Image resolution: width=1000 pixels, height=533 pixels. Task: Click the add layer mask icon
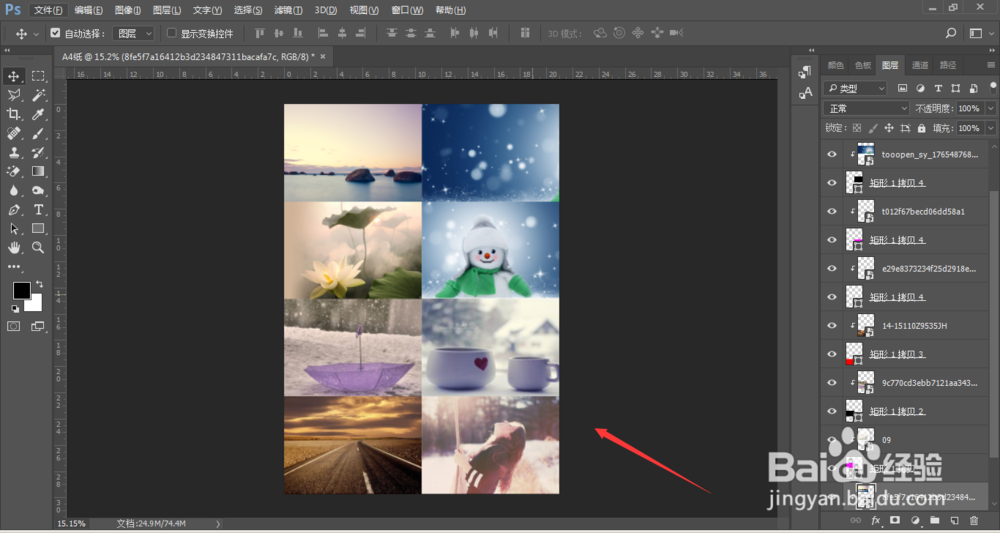895,520
